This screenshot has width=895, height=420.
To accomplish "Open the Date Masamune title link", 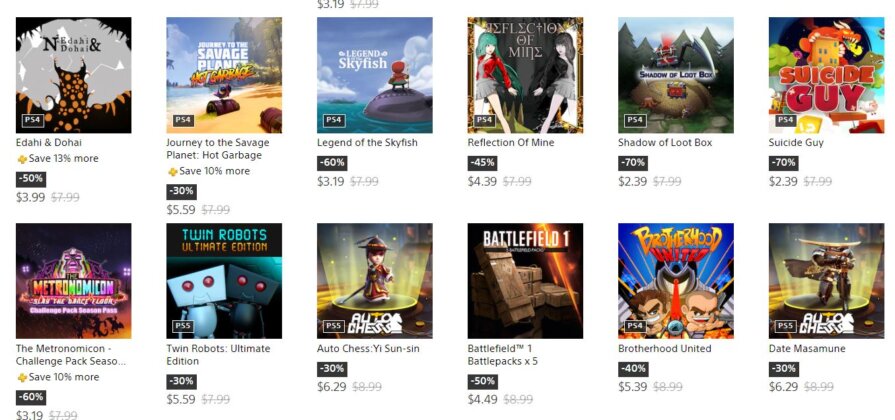I will point(807,349).
